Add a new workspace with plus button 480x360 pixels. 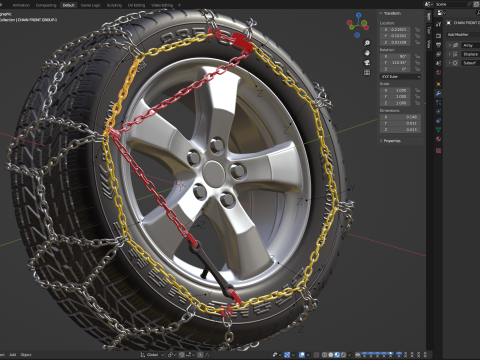[179, 5]
